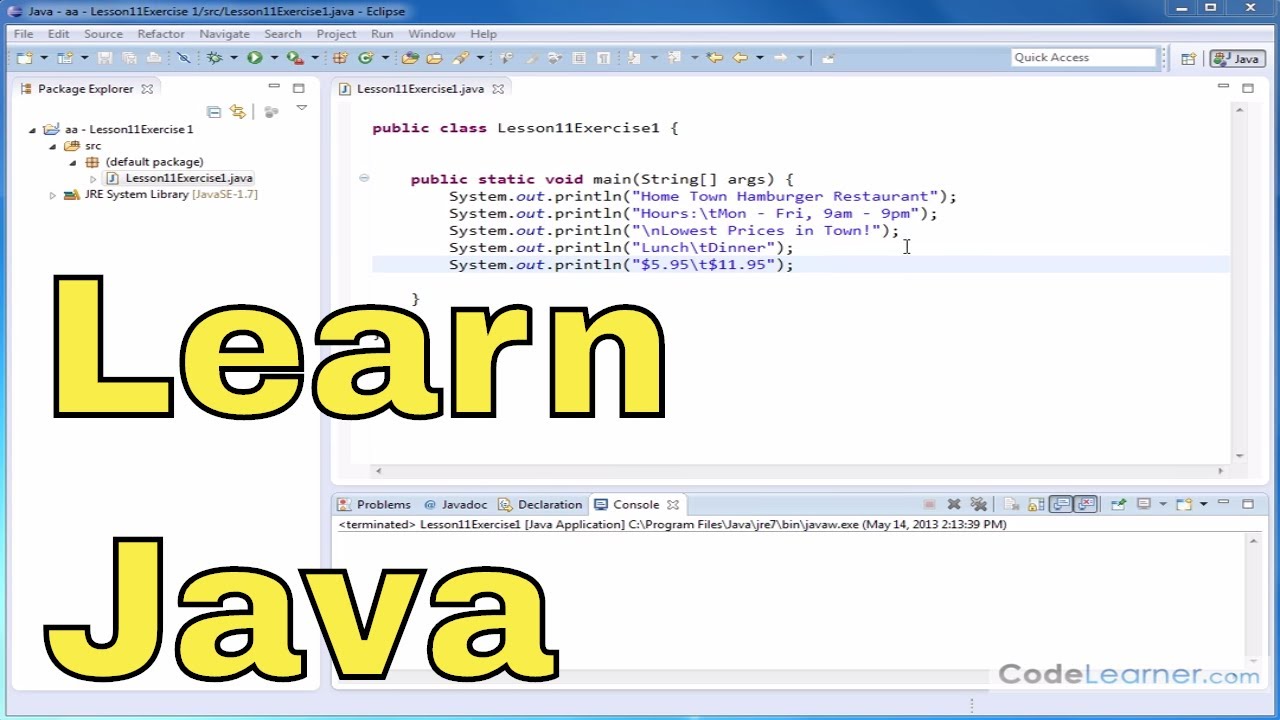The height and width of the screenshot is (720, 1280).
Task: Click the Print icon in toolbar
Action: (x=154, y=58)
